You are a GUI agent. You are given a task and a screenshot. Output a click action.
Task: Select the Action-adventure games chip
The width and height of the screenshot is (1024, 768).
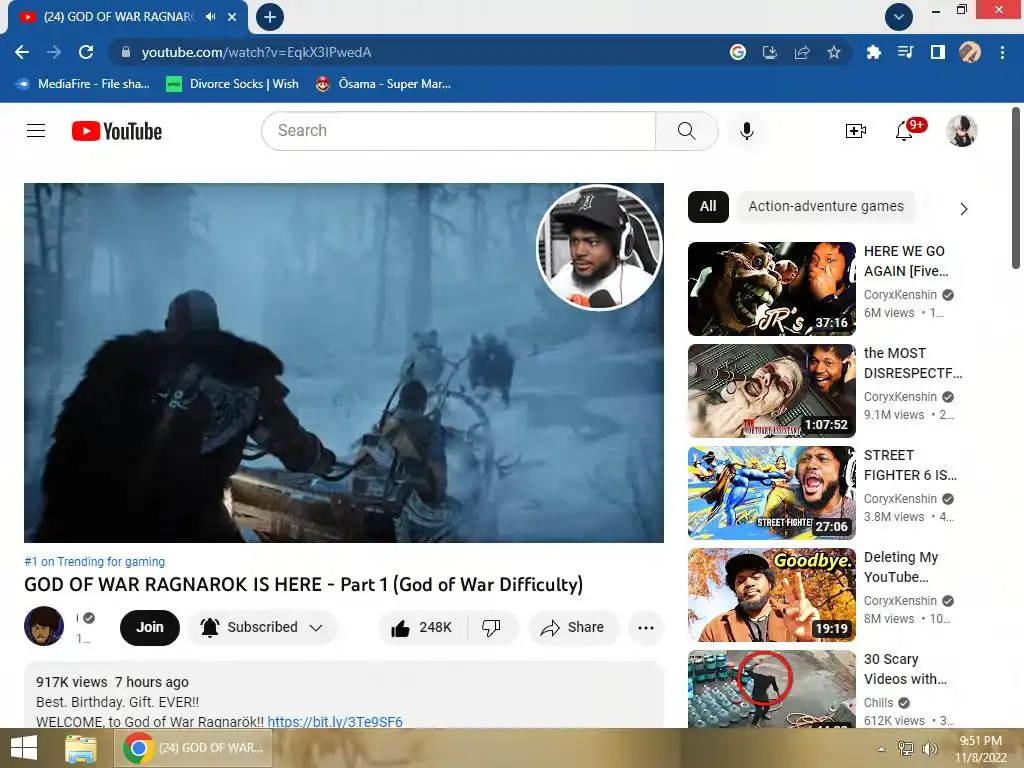click(826, 206)
